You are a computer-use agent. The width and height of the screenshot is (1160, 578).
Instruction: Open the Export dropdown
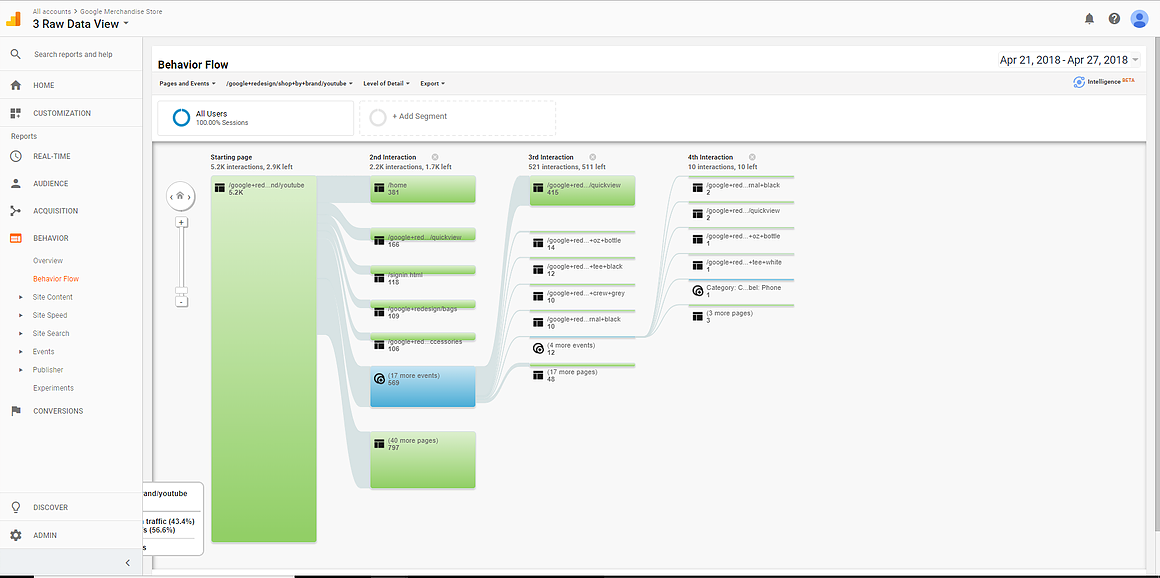(432, 84)
